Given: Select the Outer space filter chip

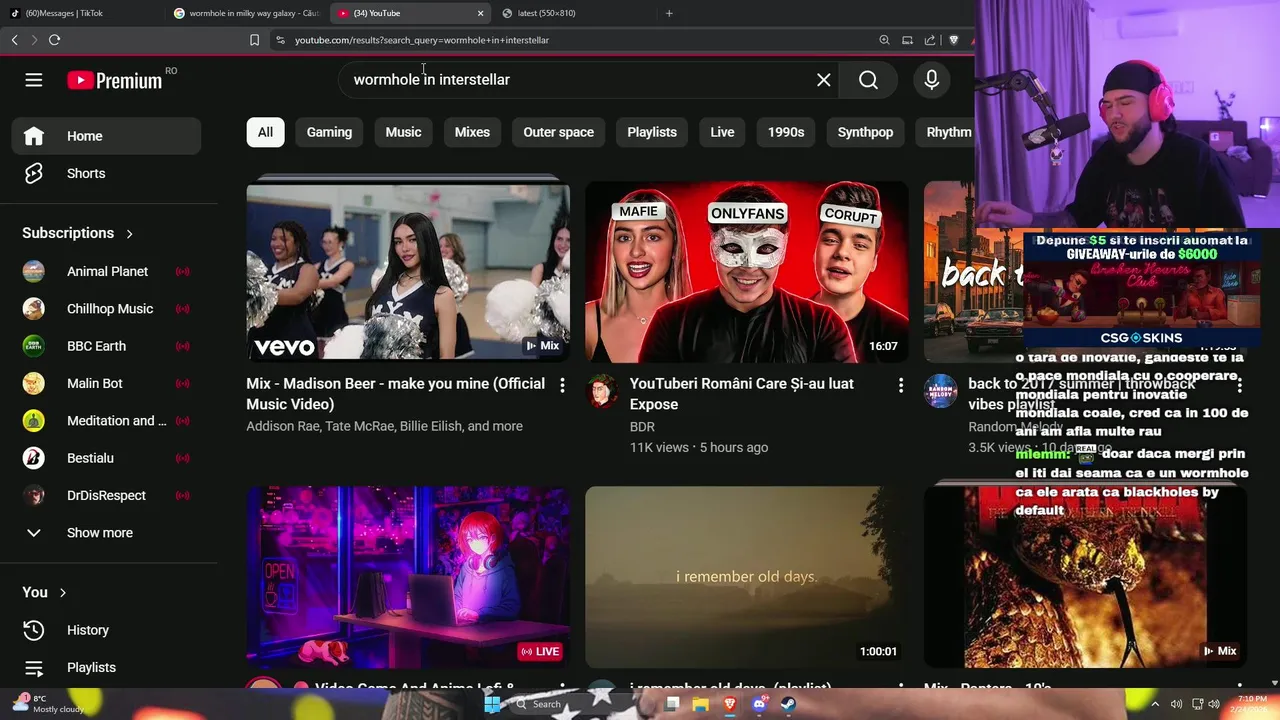Looking at the screenshot, I should click(558, 132).
